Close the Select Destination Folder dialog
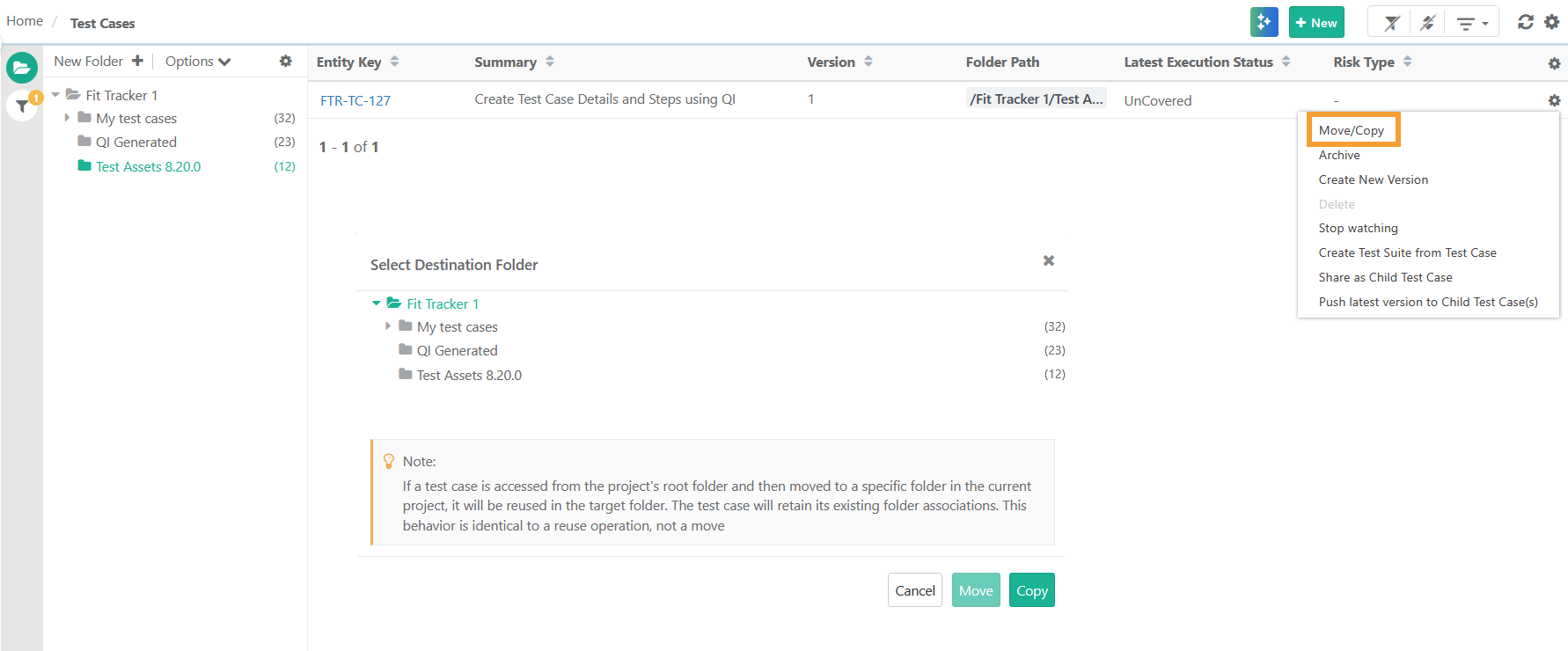 point(1048,260)
